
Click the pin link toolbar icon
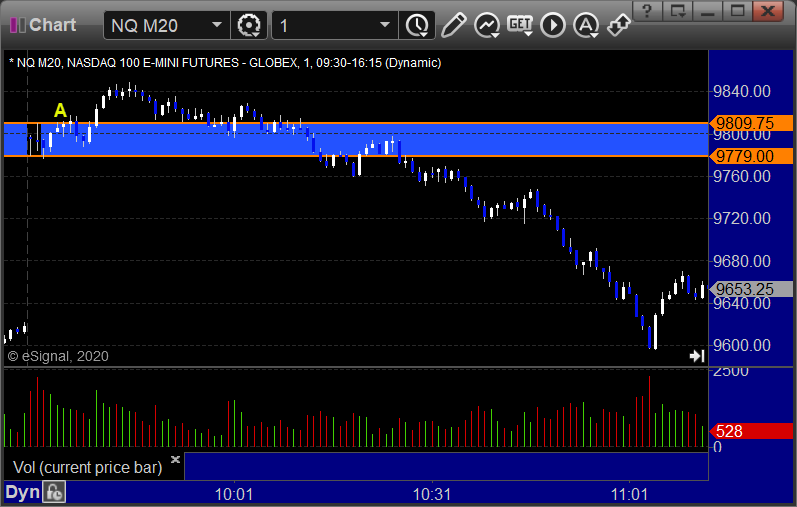tap(619, 25)
